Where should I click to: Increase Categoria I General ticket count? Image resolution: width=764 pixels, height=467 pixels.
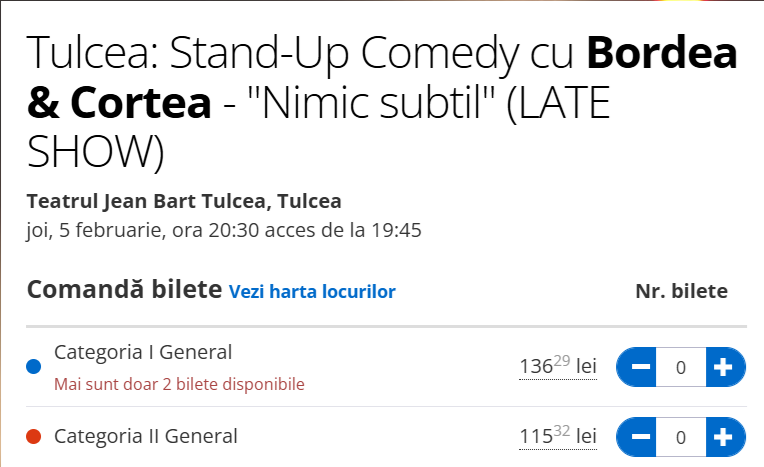(725, 367)
